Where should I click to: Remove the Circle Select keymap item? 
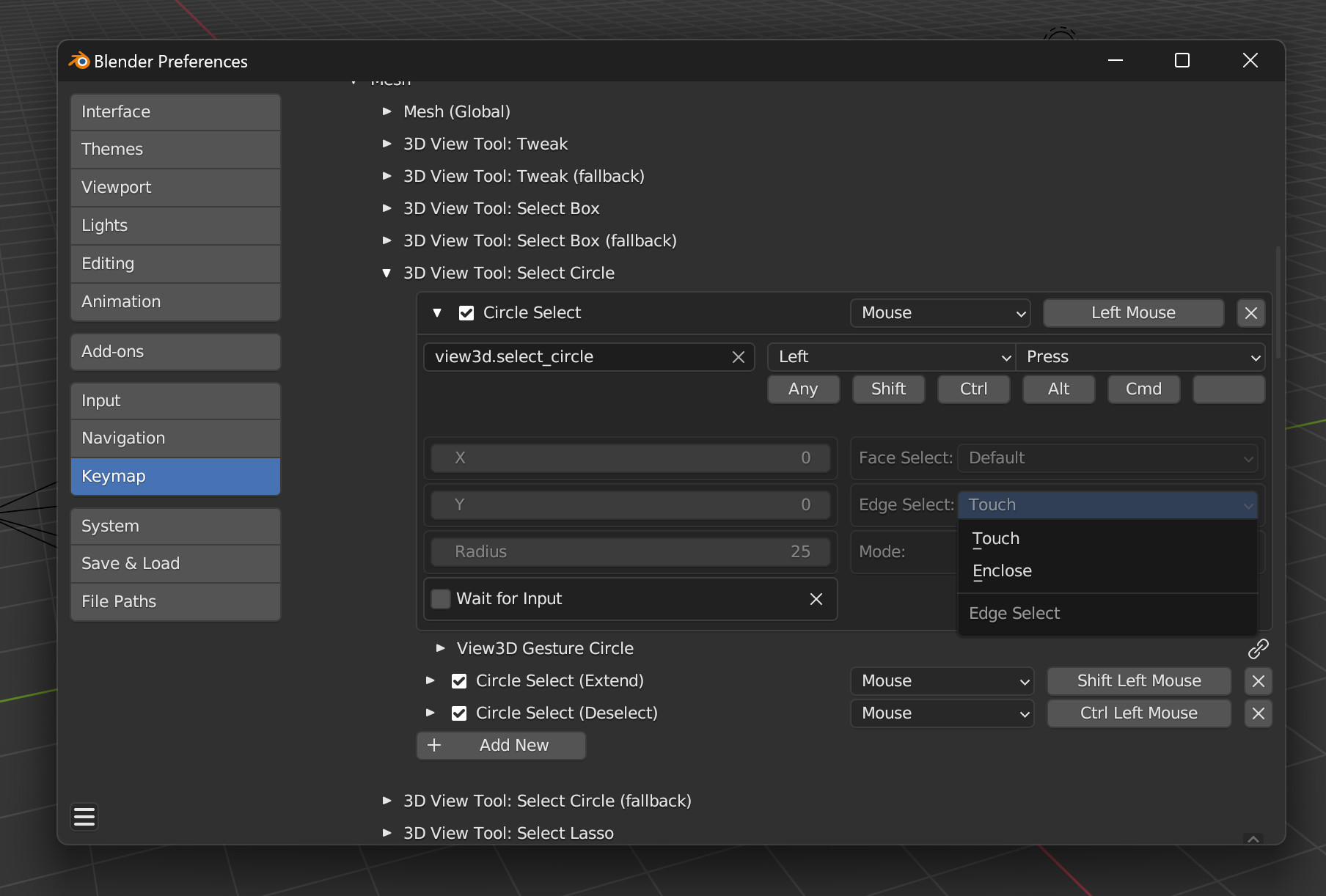click(x=1251, y=313)
